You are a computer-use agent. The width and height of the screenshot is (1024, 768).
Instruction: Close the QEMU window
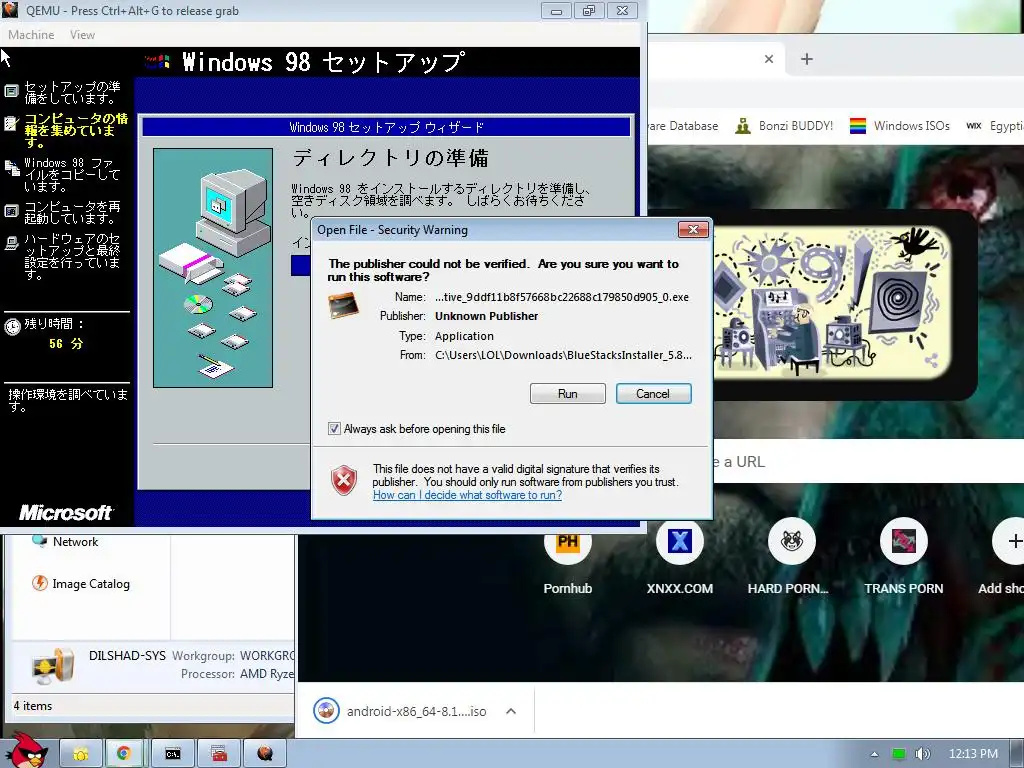point(622,11)
